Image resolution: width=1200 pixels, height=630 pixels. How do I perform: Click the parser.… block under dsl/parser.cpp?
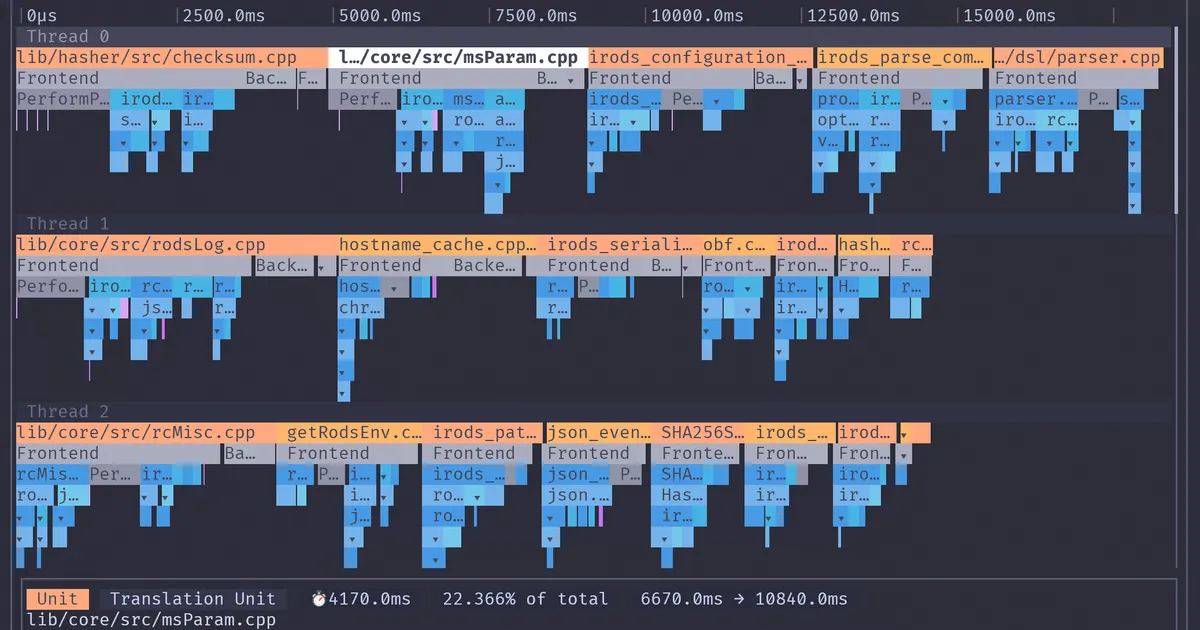(x=1036, y=99)
